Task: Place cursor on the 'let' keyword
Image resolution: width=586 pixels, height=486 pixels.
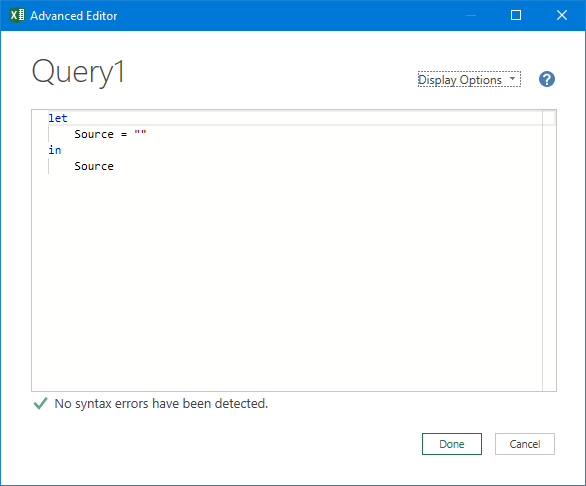Action: [x=58, y=118]
